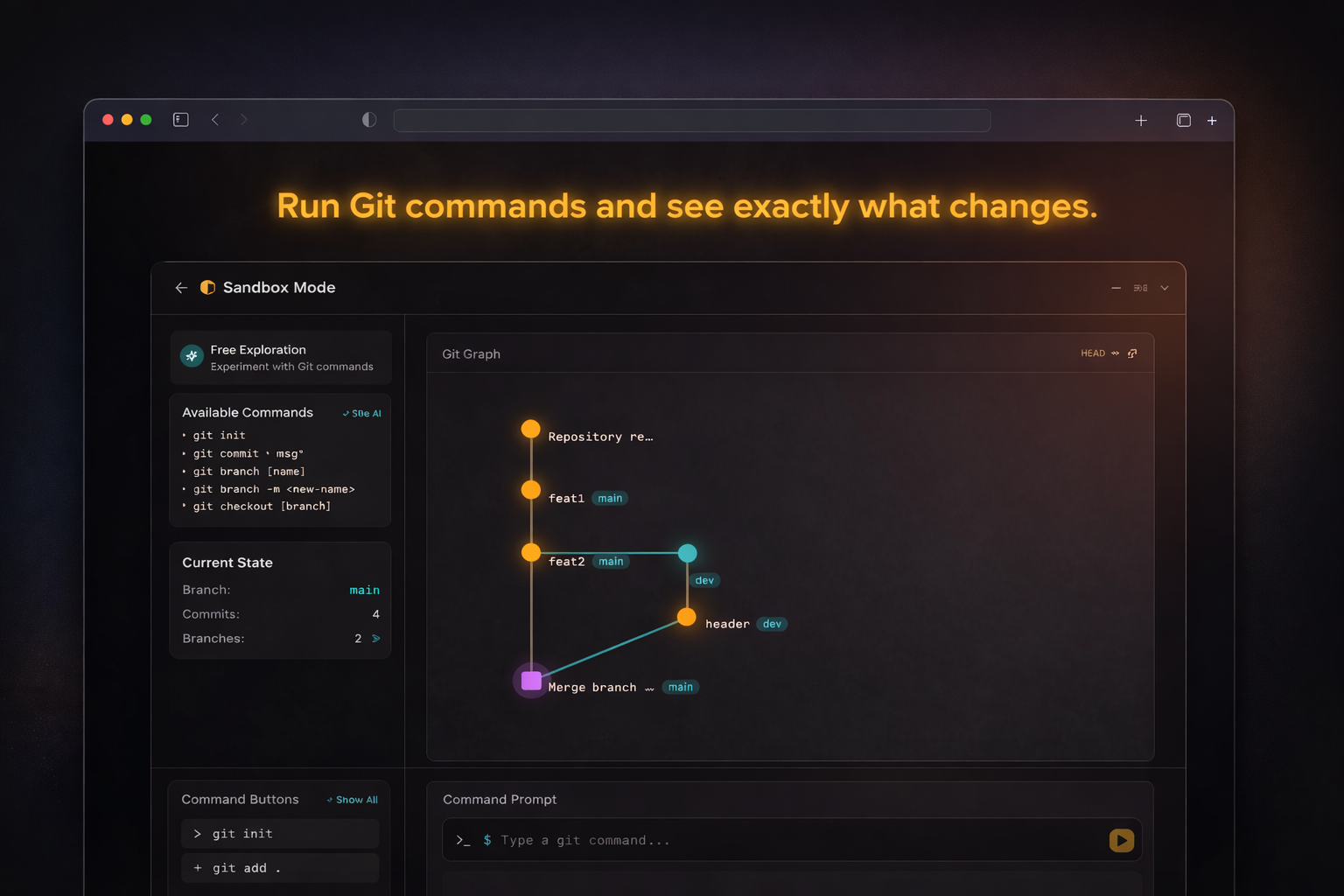Click the back arrow beside Sandbox Mode
The width and height of the screenshot is (1344, 896).
pos(181,288)
